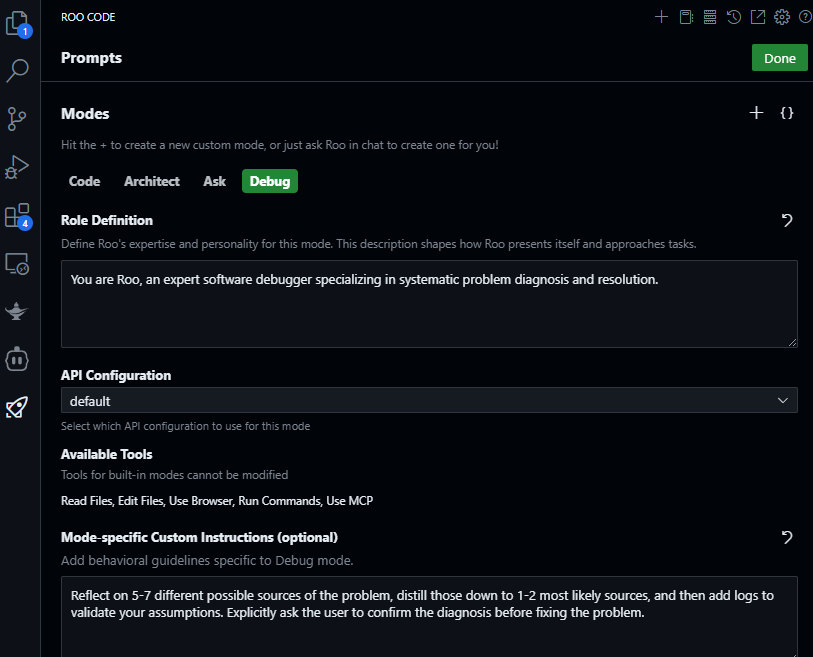Open the Source Control view
Viewport: 813px width, 657px height.
pos(17,119)
